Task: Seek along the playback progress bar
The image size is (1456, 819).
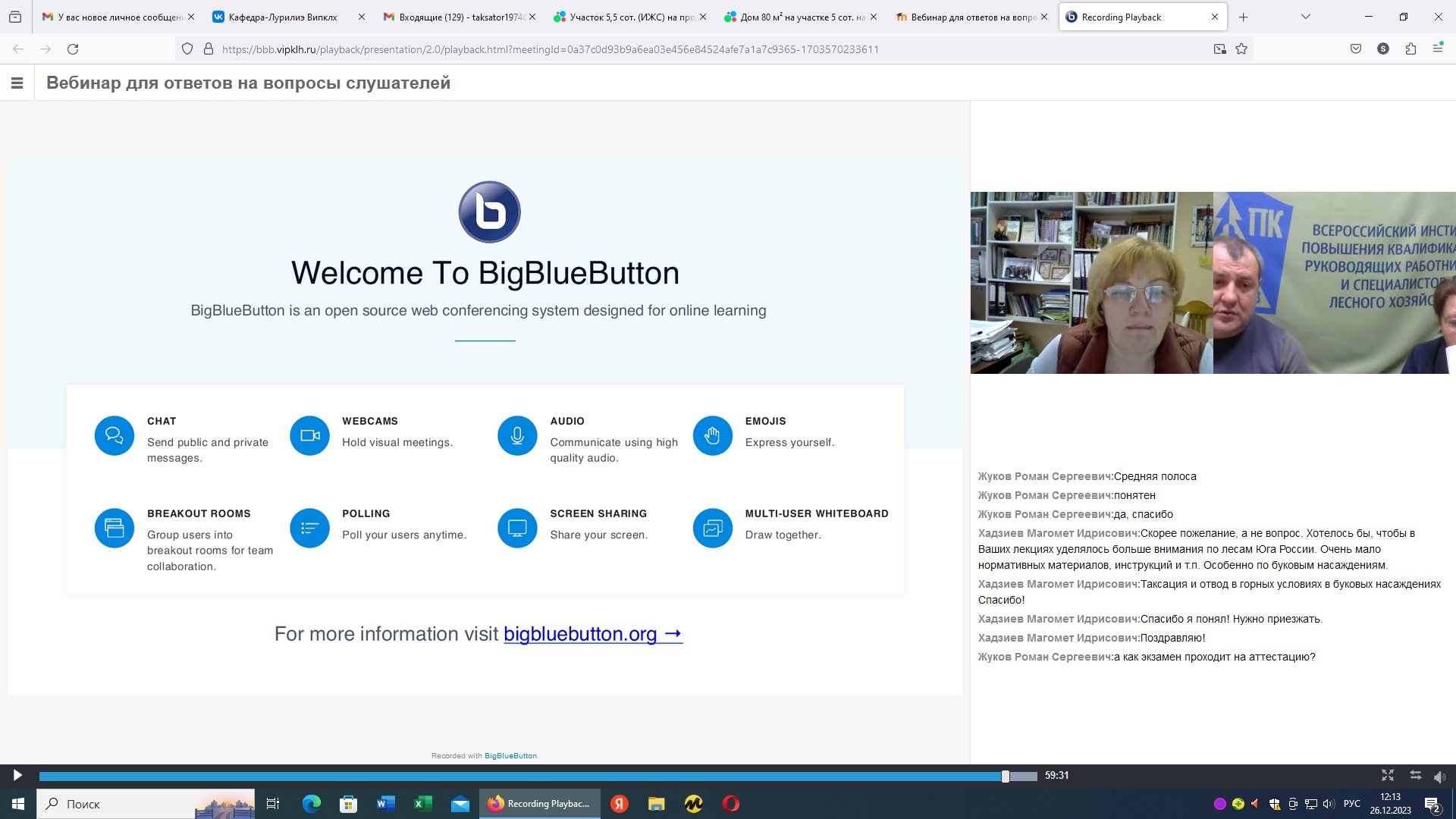Action: (531, 776)
